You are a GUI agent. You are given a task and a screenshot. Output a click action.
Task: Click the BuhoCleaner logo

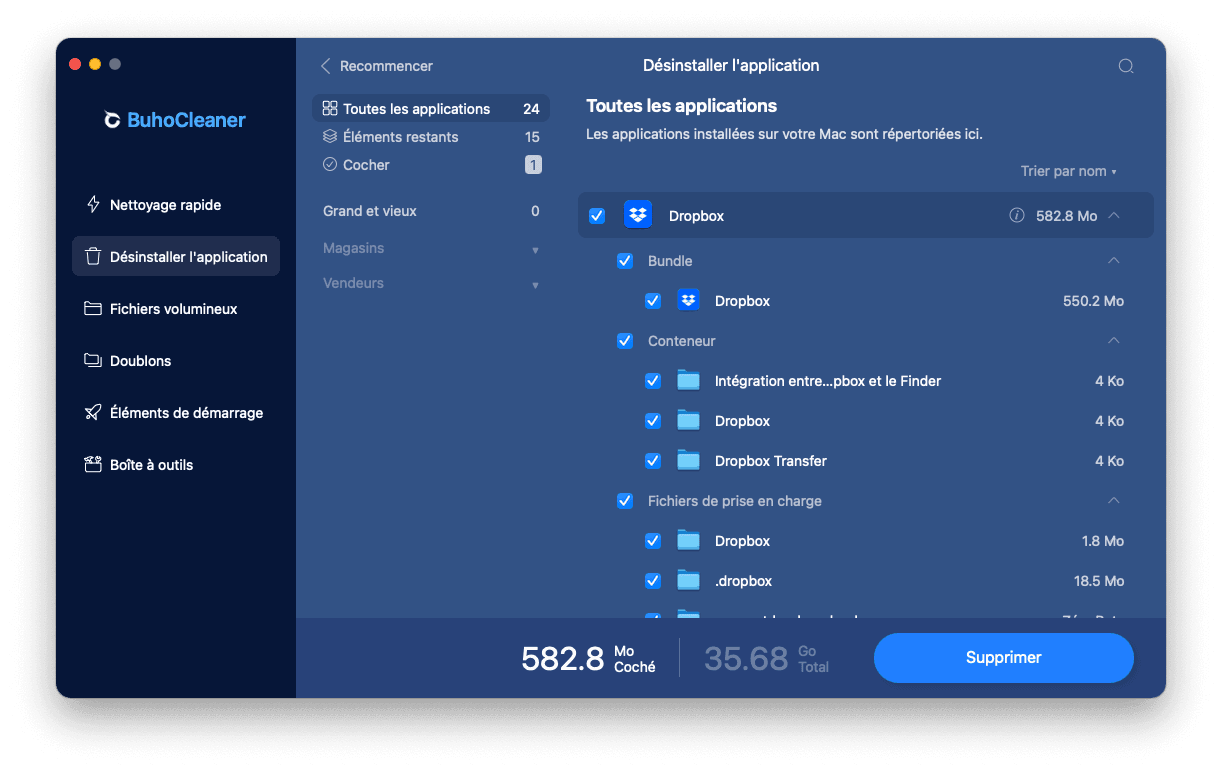pos(173,120)
